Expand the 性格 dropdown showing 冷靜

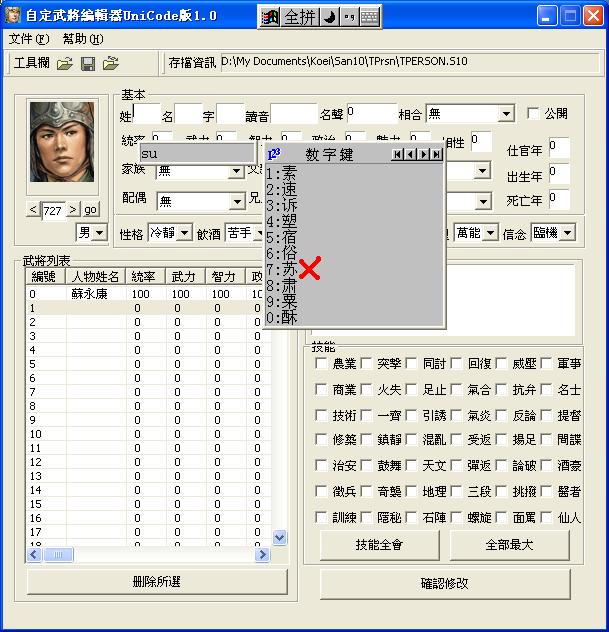pyautogui.click(x=185, y=233)
